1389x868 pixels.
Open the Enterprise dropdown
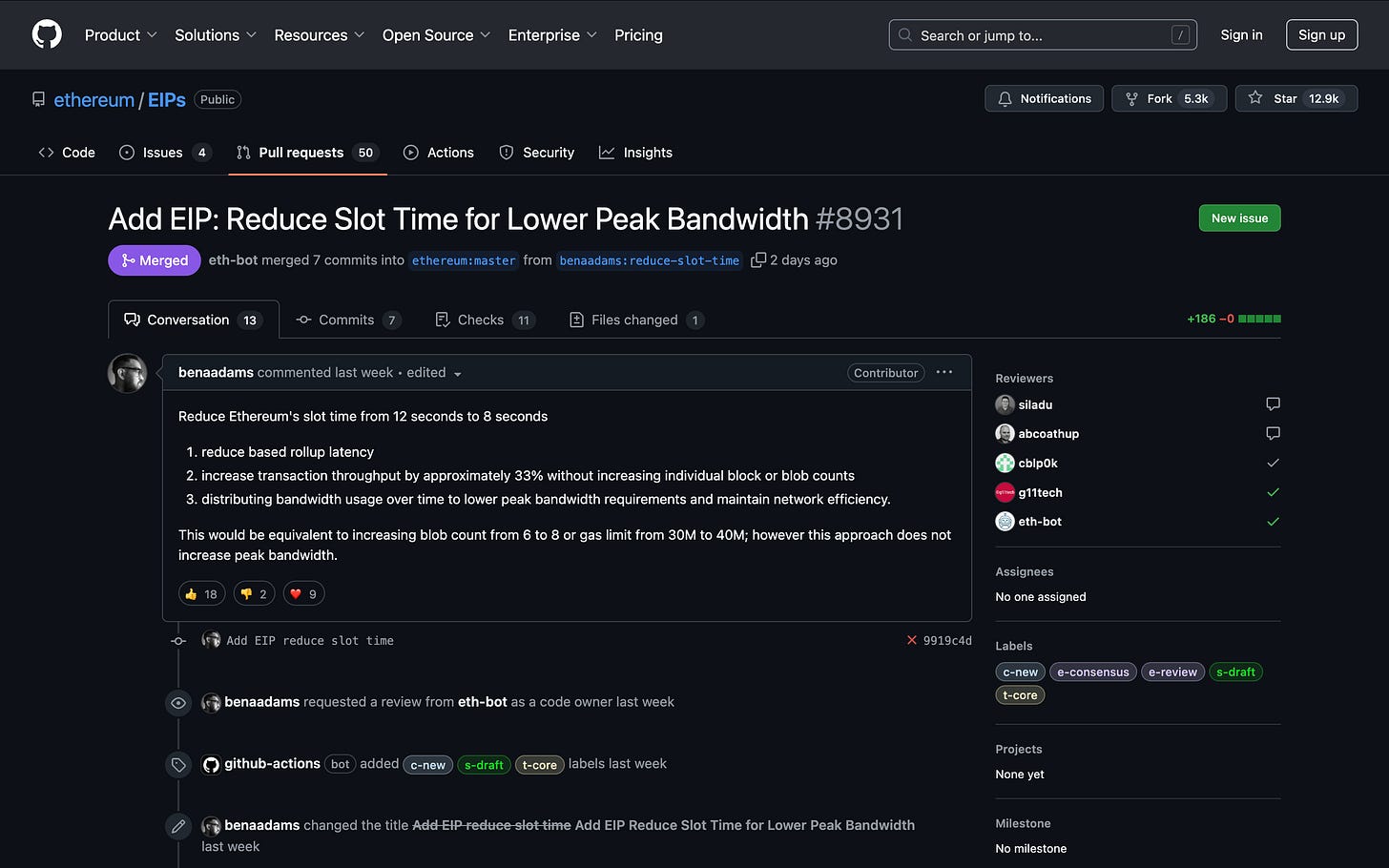[552, 35]
